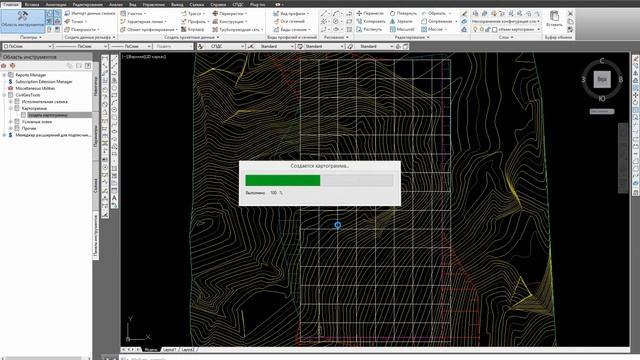640x360 pixels.
Task: Select Miscellaneous Utilities in tree
Action: [x=35, y=88]
